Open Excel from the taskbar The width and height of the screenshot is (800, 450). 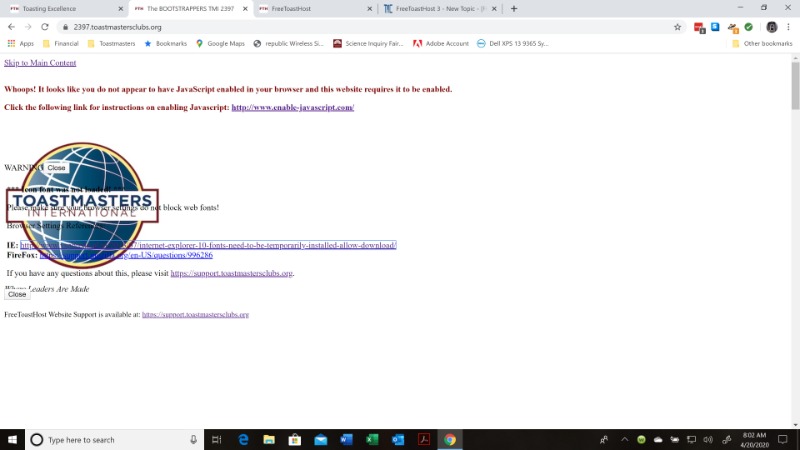point(372,440)
